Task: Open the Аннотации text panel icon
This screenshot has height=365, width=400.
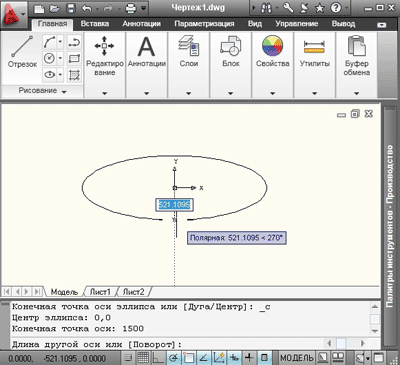Action: 146,46
